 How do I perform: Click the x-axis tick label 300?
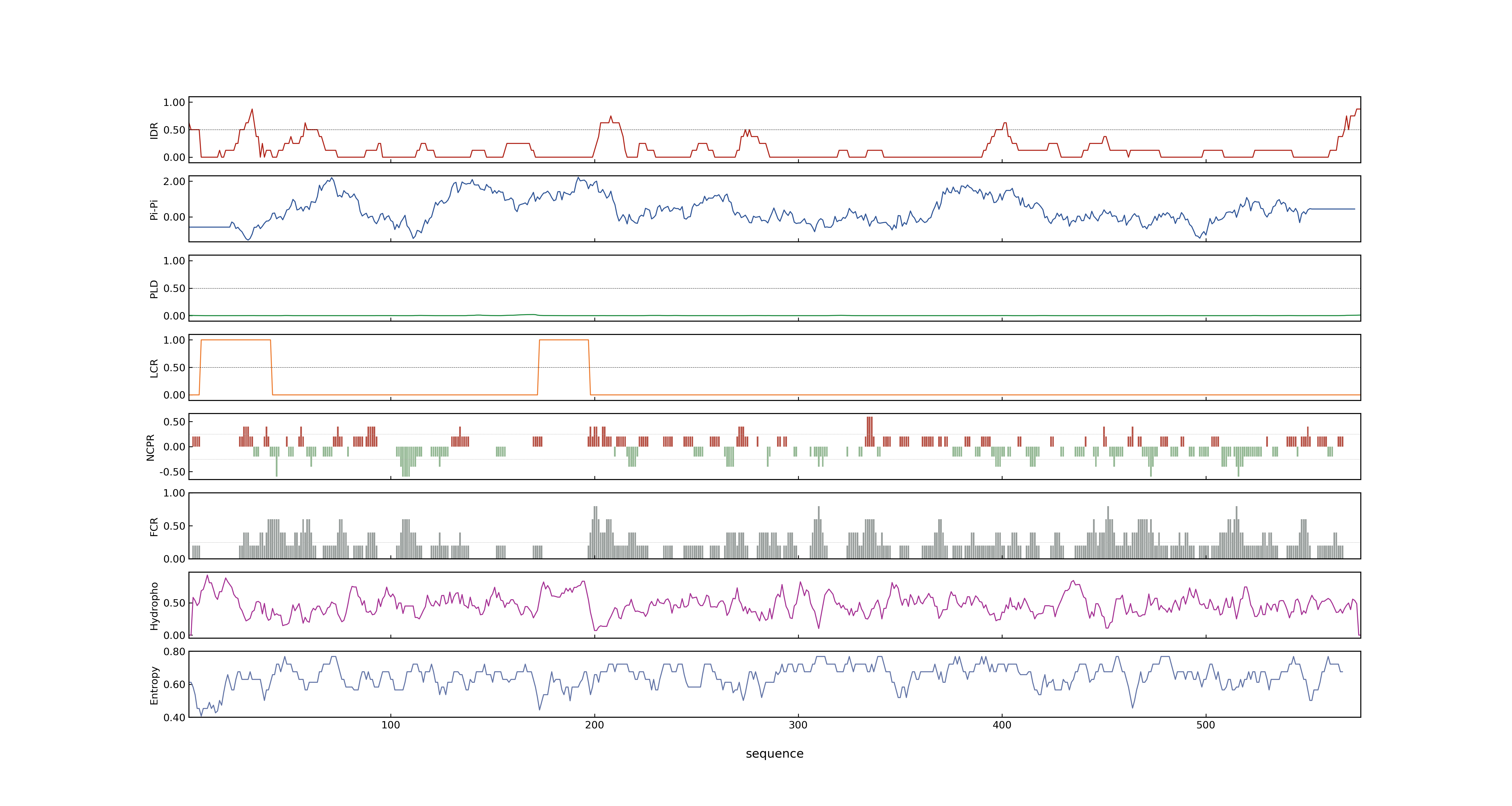pos(798,725)
